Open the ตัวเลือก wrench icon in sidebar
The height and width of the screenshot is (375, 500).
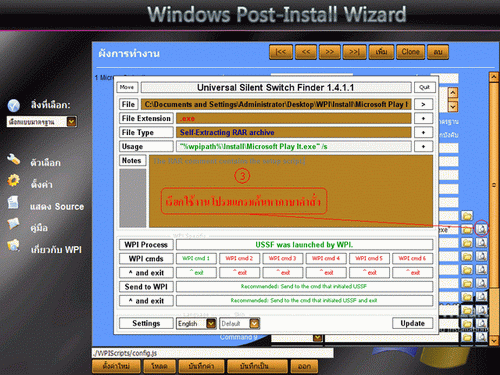point(13,160)
